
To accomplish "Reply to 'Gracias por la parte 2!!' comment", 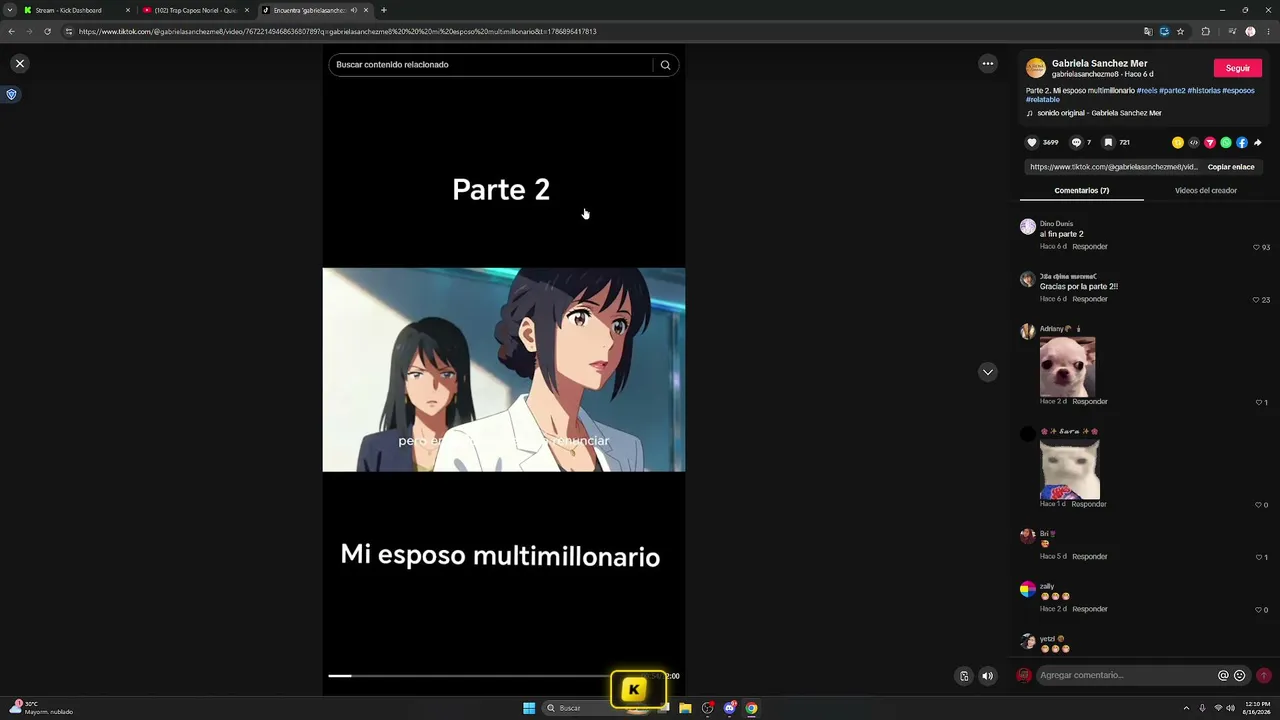I will pyautogui.click(x=1090, y=299).
